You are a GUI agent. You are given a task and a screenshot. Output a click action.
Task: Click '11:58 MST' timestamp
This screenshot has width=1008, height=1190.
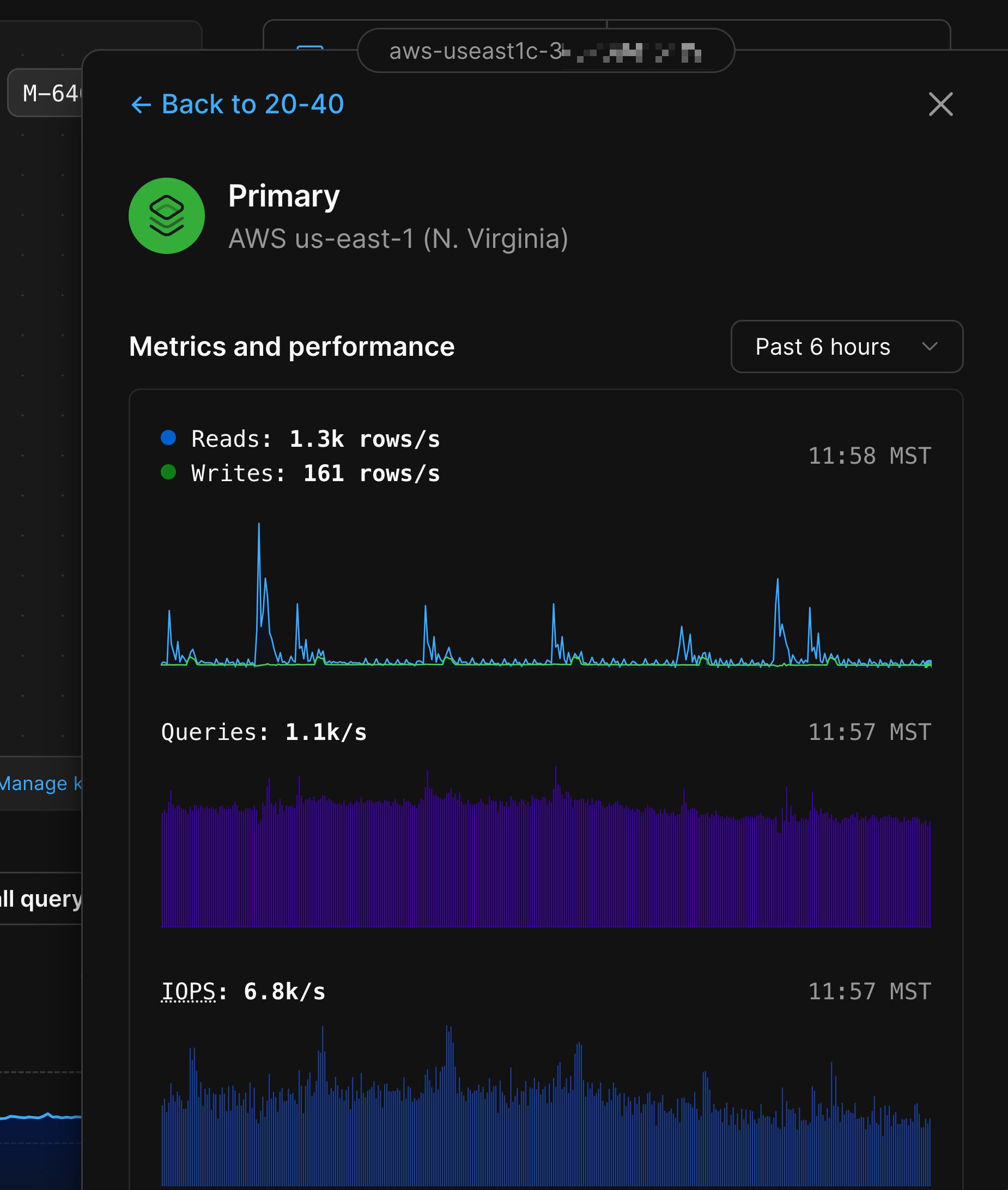coord(870,457)
